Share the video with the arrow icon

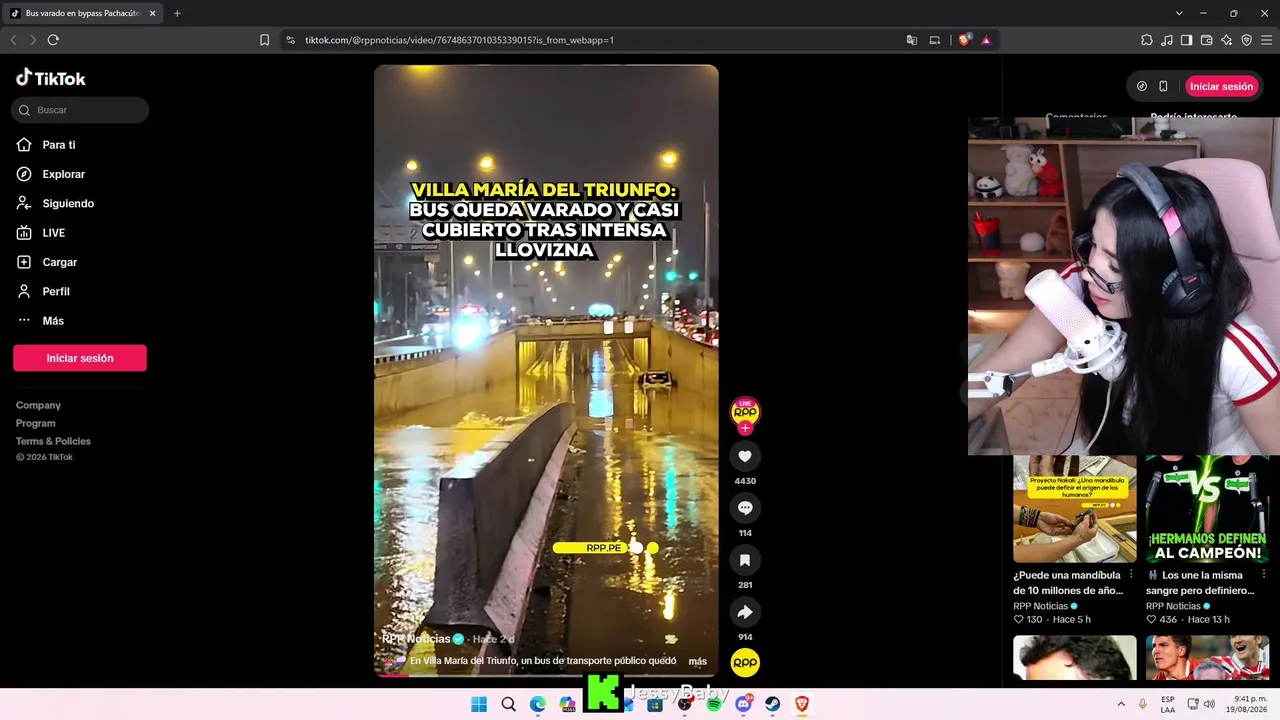(x=745, y=612)
